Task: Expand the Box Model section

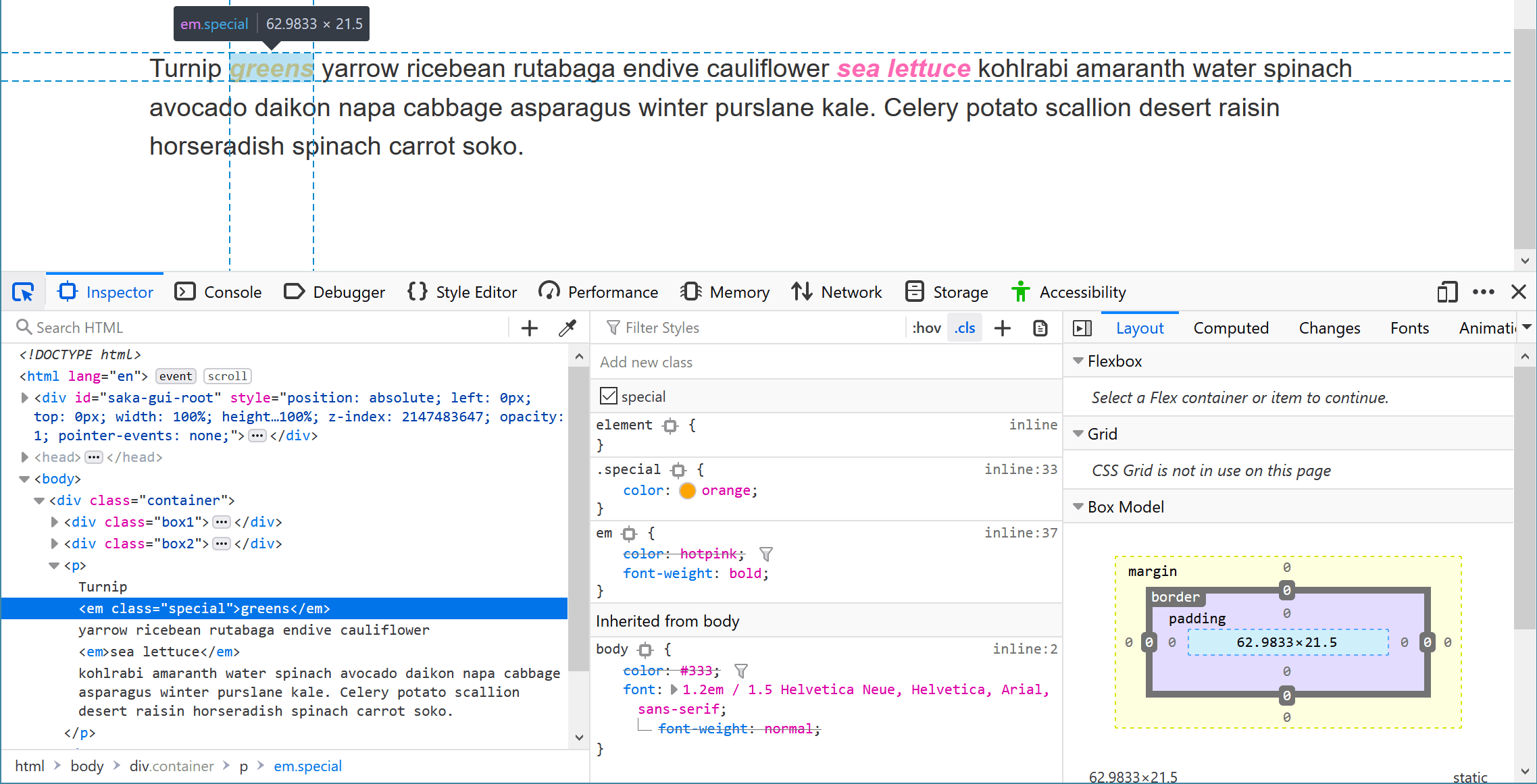Action: pos(1079,507)
